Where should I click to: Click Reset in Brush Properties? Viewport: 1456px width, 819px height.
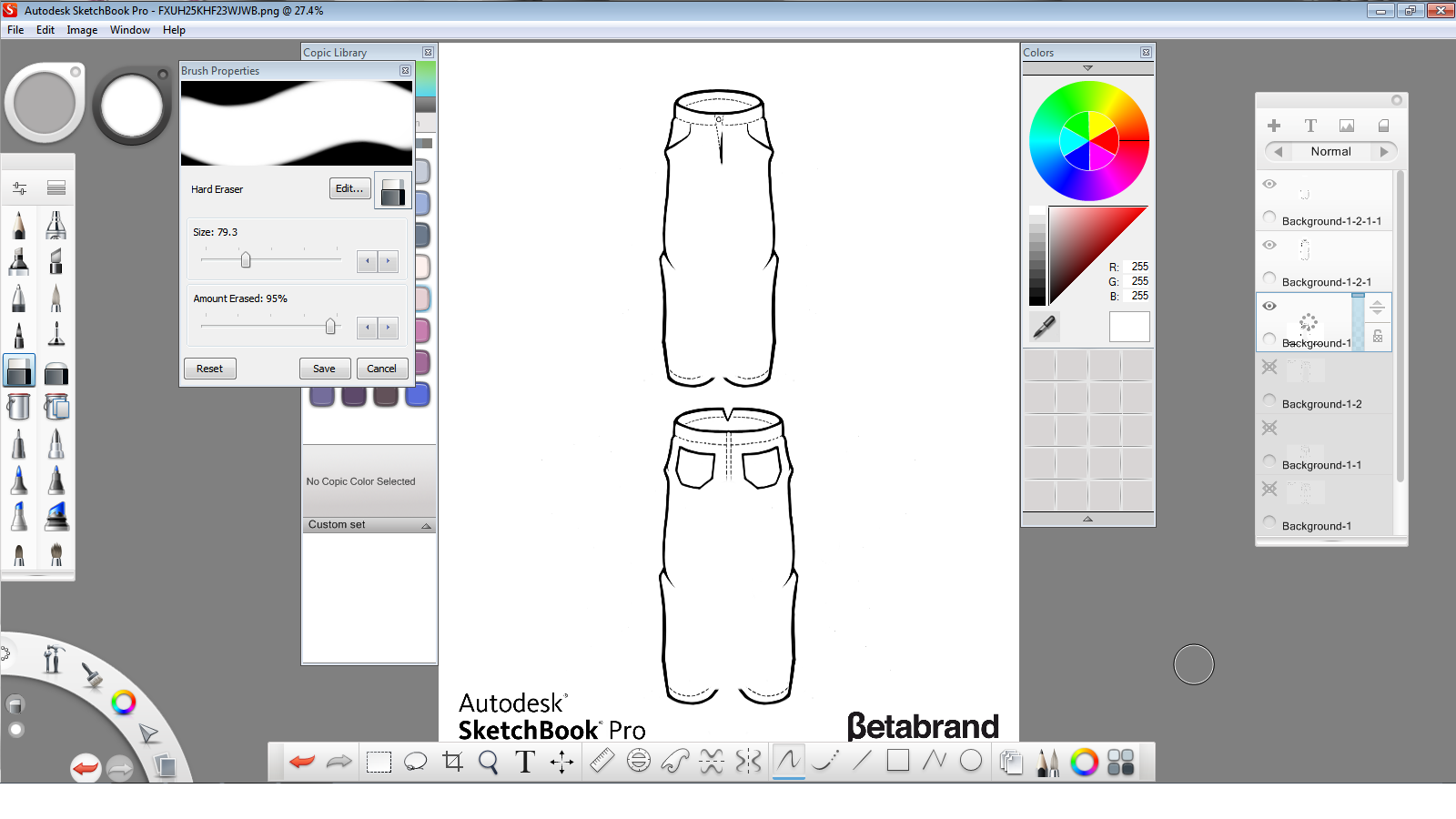point(209,369)
